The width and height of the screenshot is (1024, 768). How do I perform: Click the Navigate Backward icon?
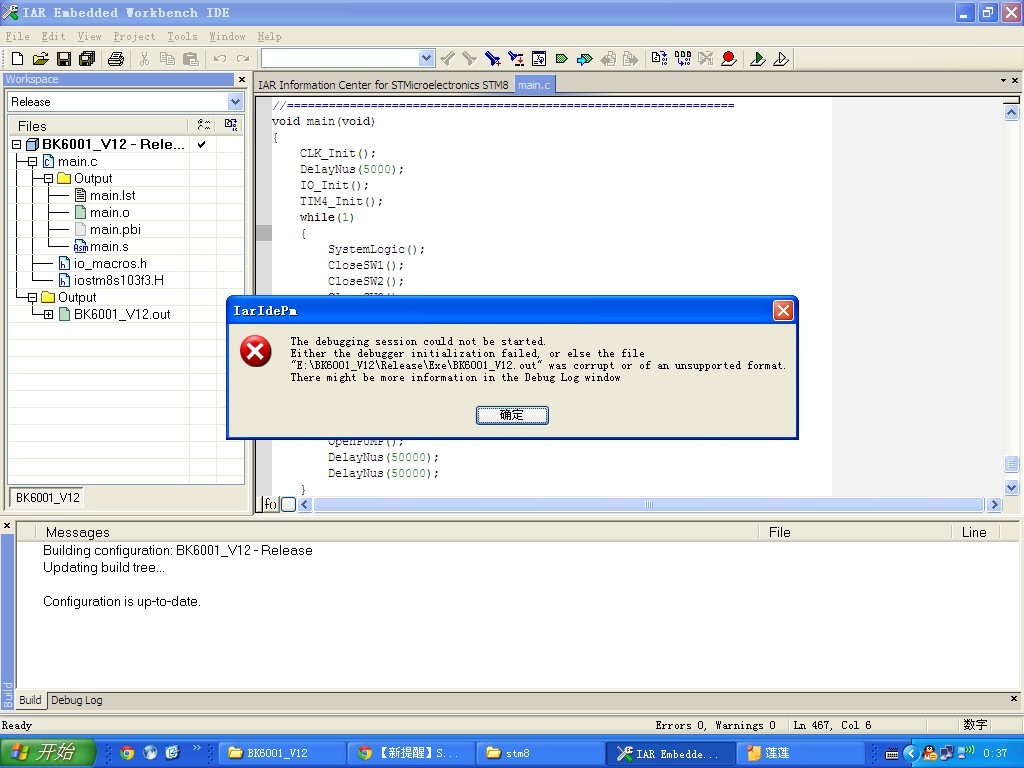click(608, 59)
